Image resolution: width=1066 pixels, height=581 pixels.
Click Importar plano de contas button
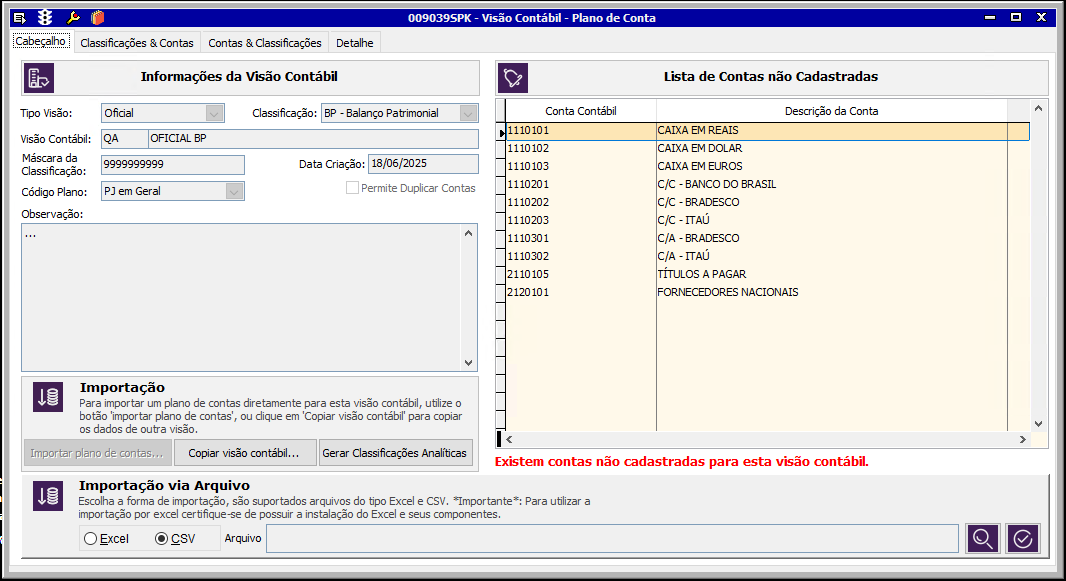[97, 453]
